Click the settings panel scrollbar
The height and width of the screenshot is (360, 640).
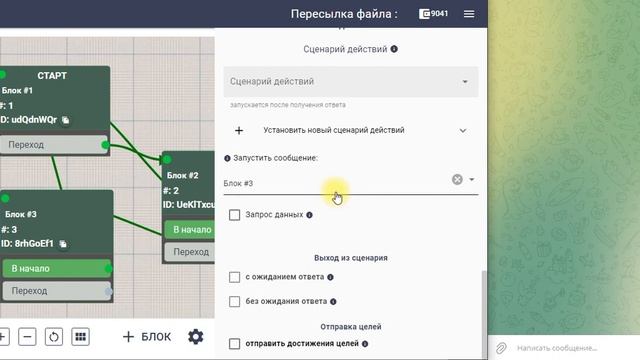(484, 314)
